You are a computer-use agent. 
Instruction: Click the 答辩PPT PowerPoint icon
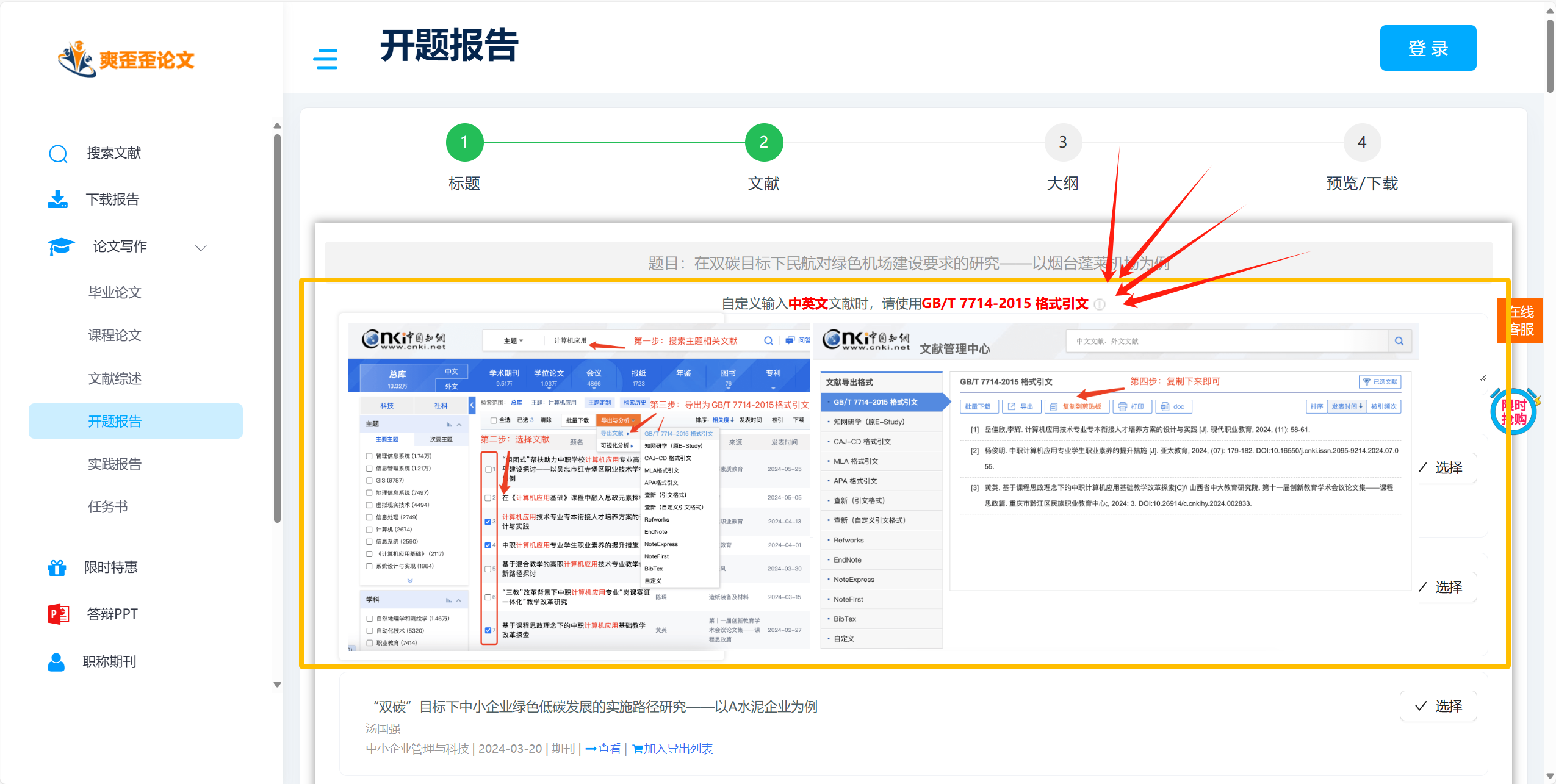[x=59, y=614]
